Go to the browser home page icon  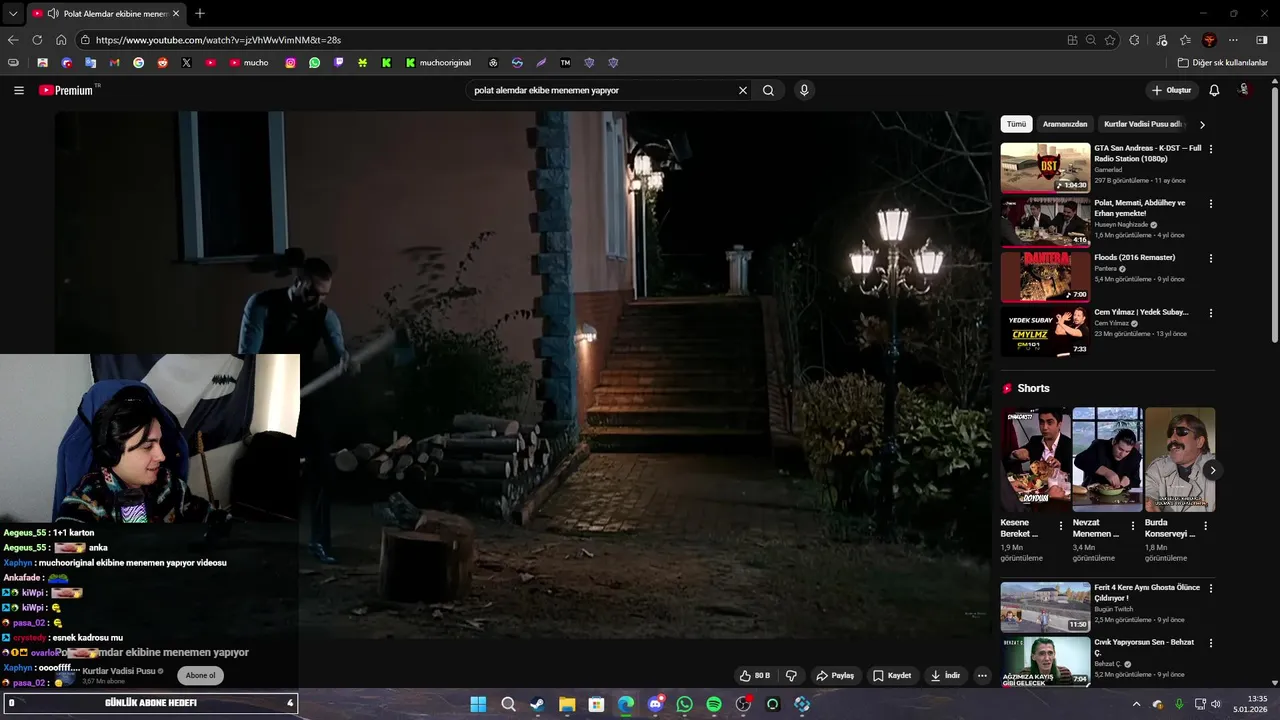click(61, 40)
